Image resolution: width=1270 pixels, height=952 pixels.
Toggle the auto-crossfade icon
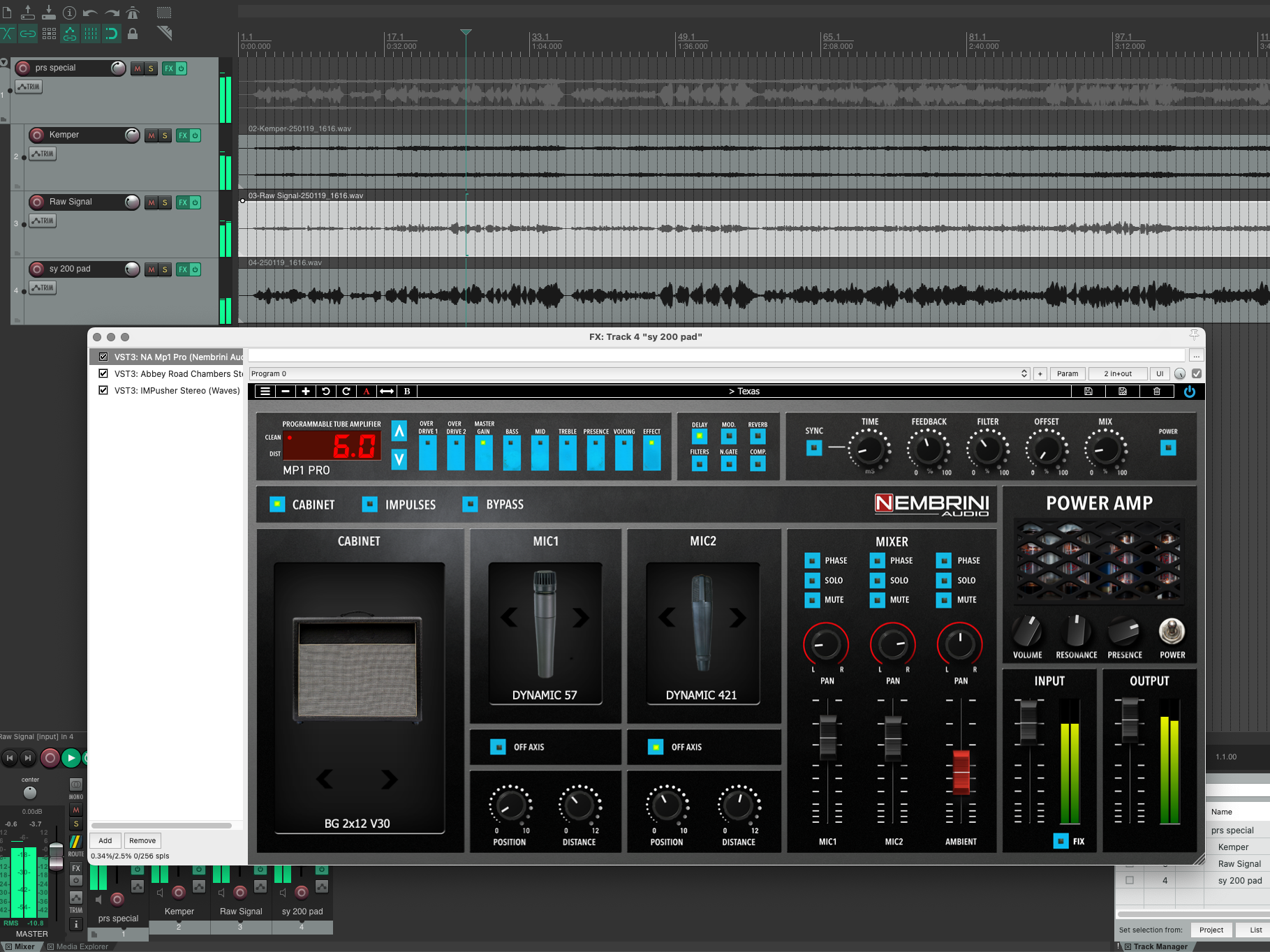[x=7, y=34]
